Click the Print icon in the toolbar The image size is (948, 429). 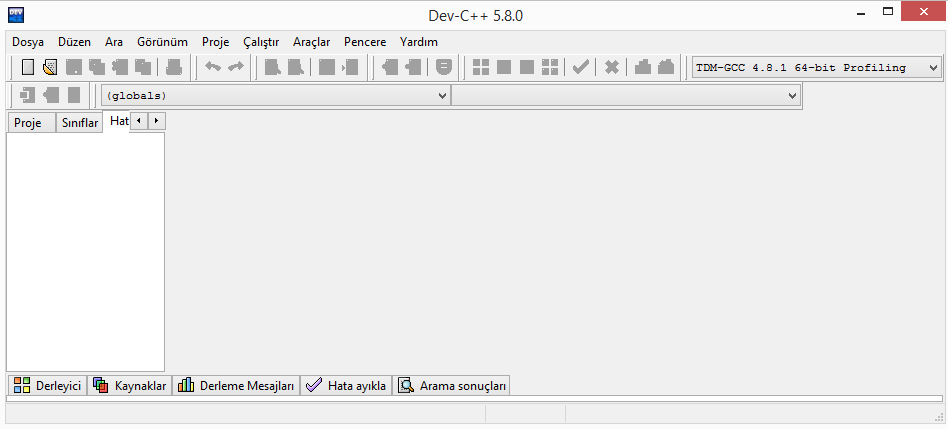174,68
